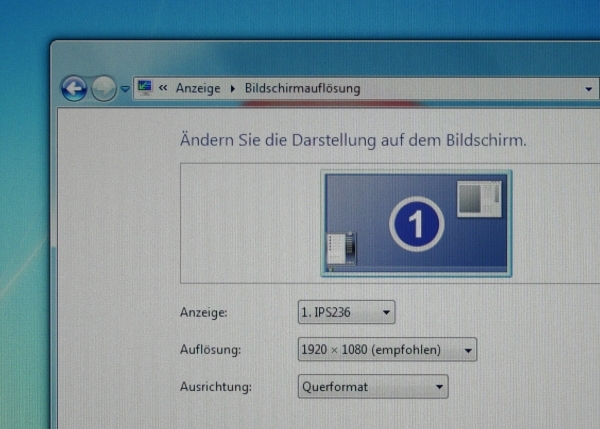Open the Ausrichtung dropdown showing Querformat
The width and height of the screenshot is (600, 429).
[373, 387]
